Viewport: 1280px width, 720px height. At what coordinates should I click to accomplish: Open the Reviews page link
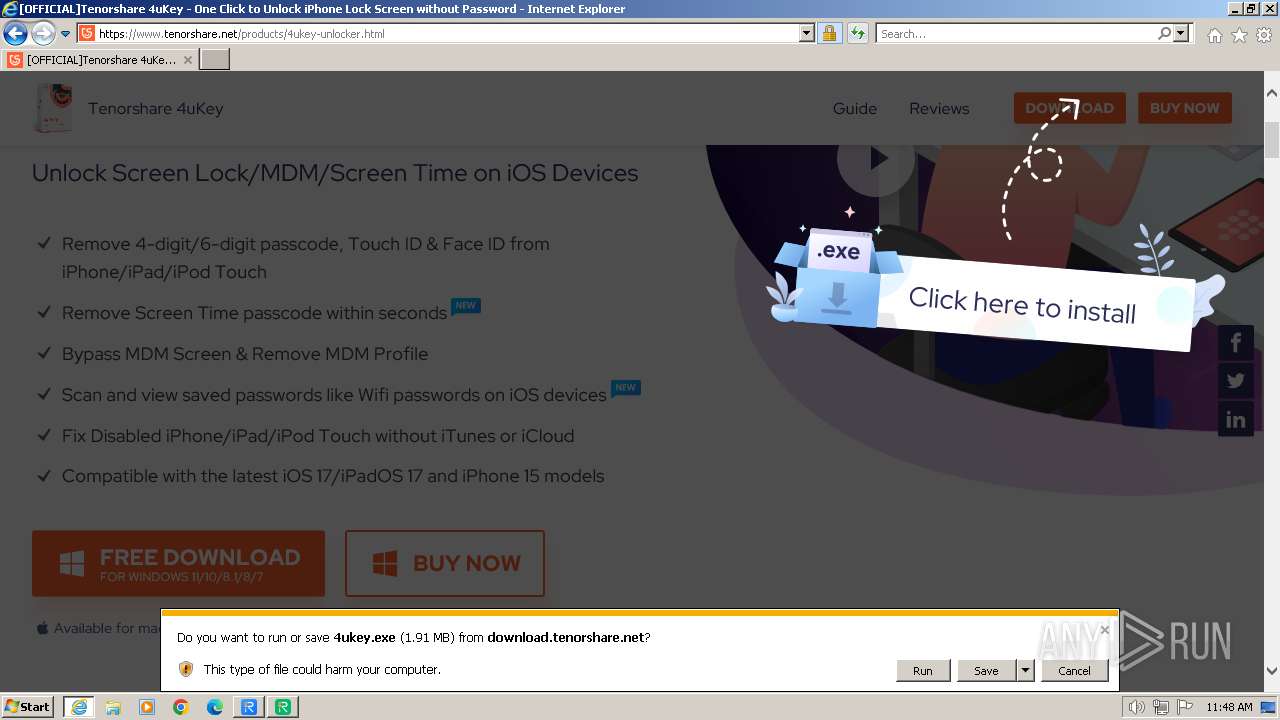(939, 108)
